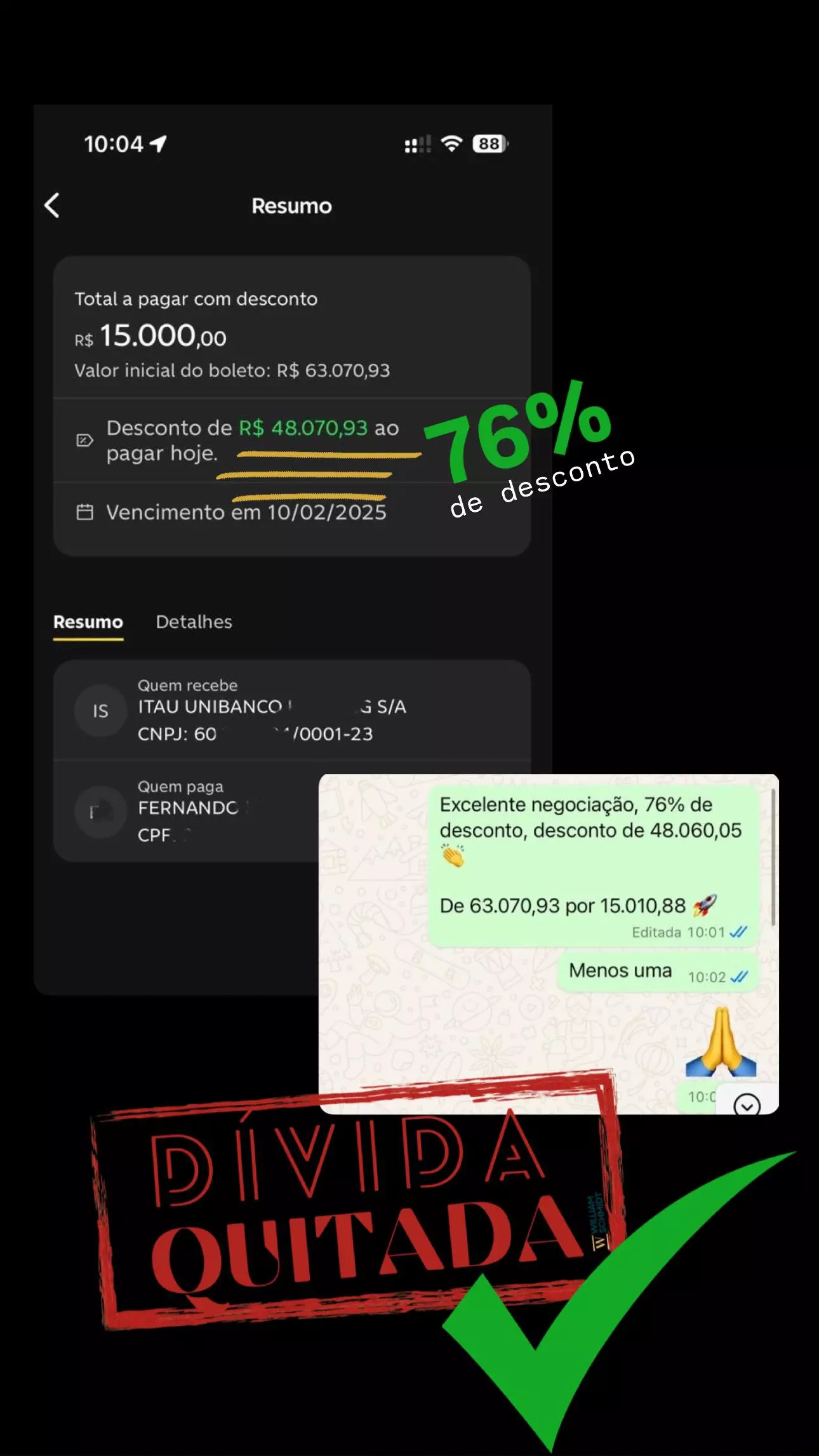Click the discount tag icon
This screenshot has height=1456, width=819.
(x=84, y=440)
